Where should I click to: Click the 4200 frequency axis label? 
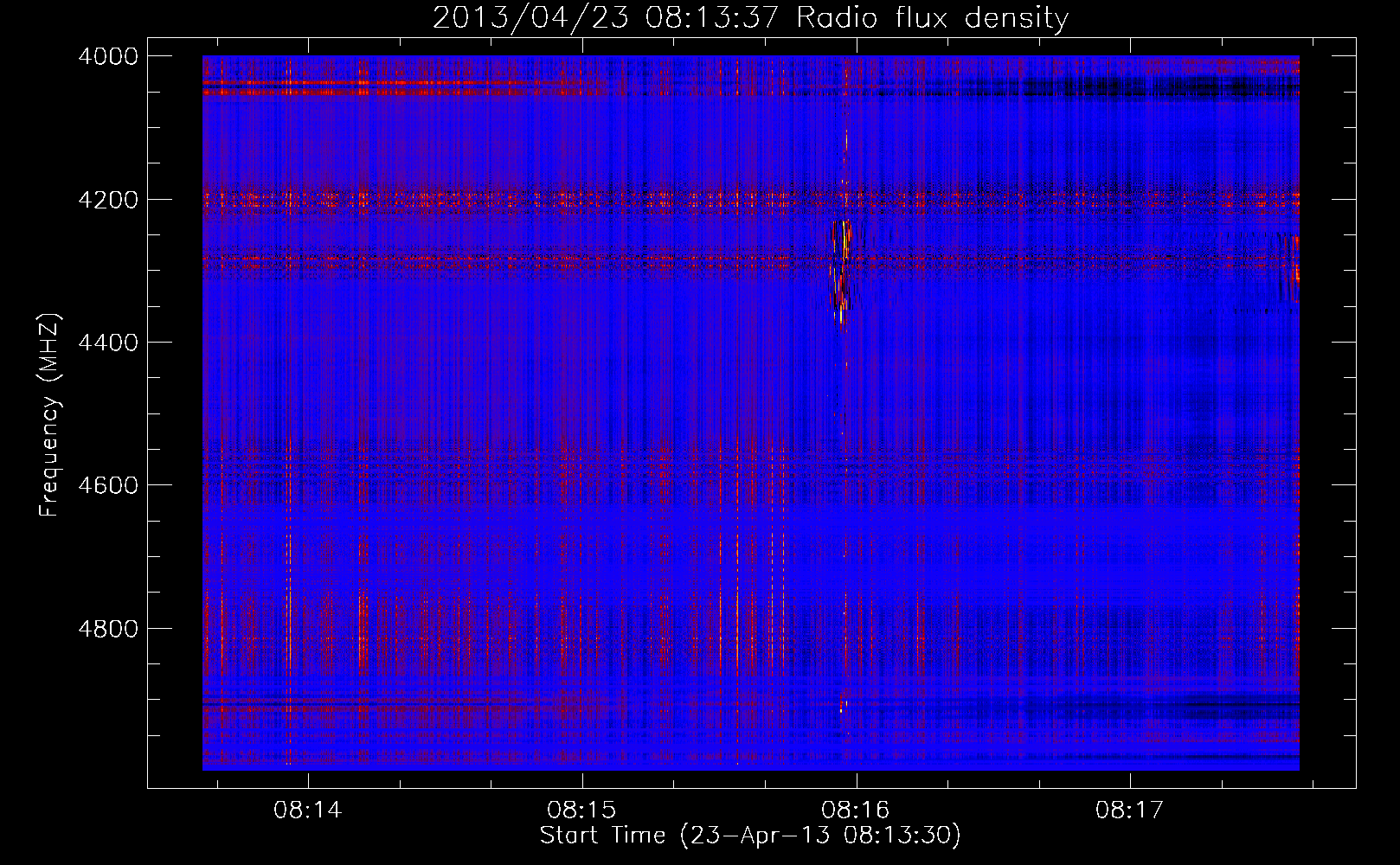pyautogui.click(x=108, y=200)
